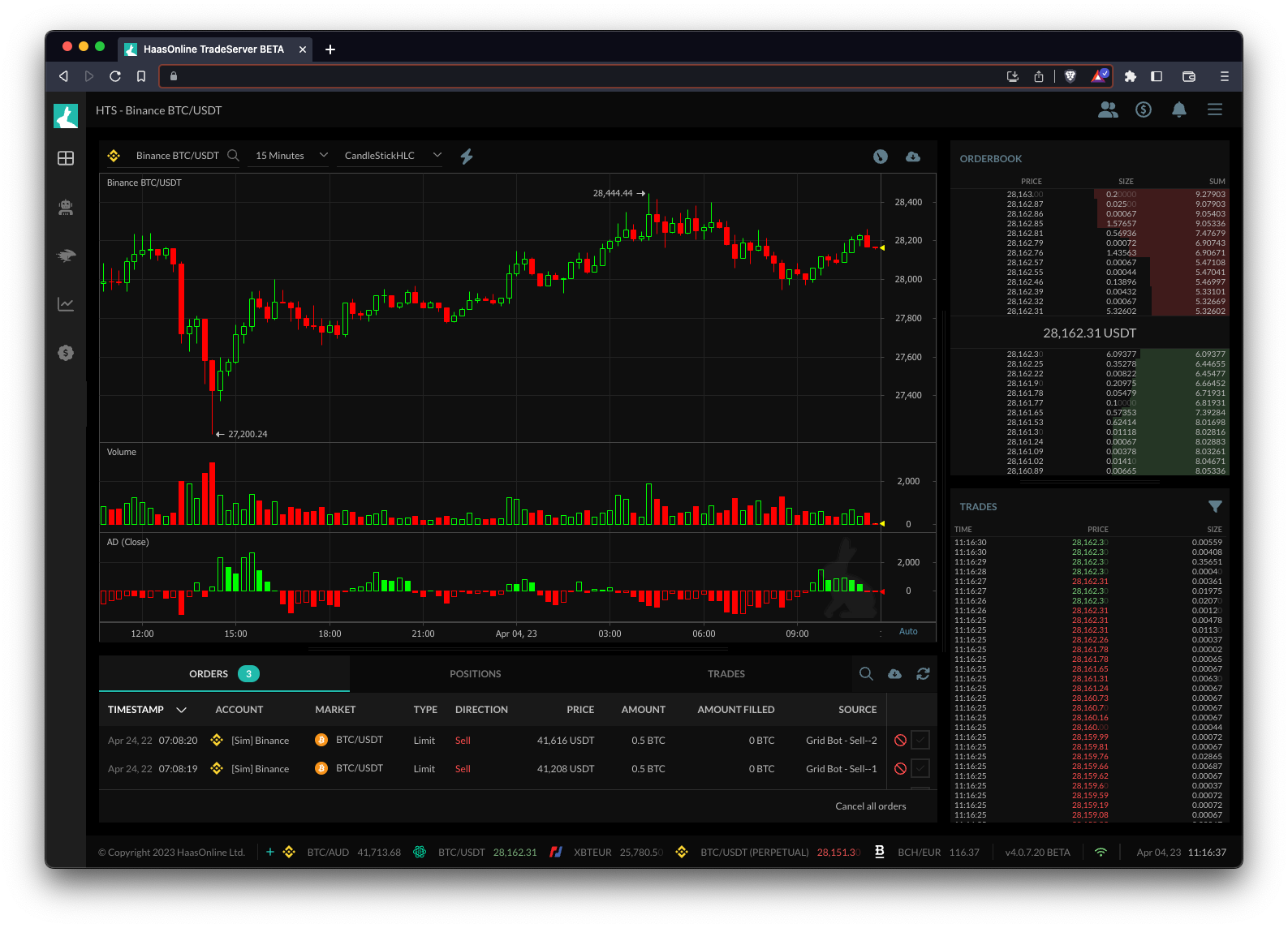This screenshot has height=928, width=1288.
Task: Open the bird icon in left sidebar
Action: pyautogui.click(x=66, y=256)
